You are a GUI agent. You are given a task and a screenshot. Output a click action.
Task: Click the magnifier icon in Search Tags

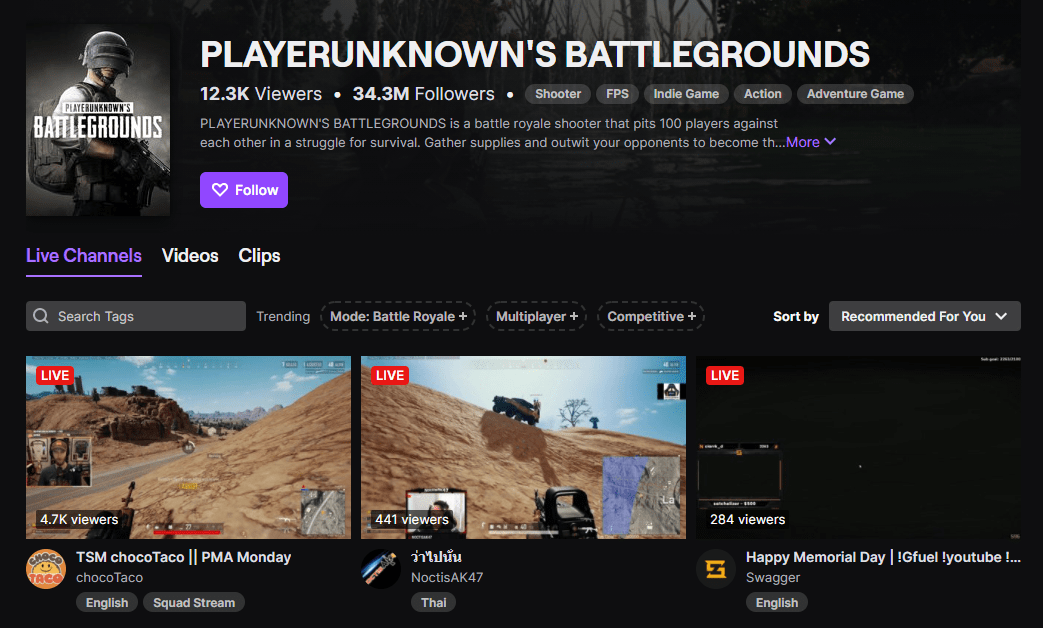[x=41, y=316]
